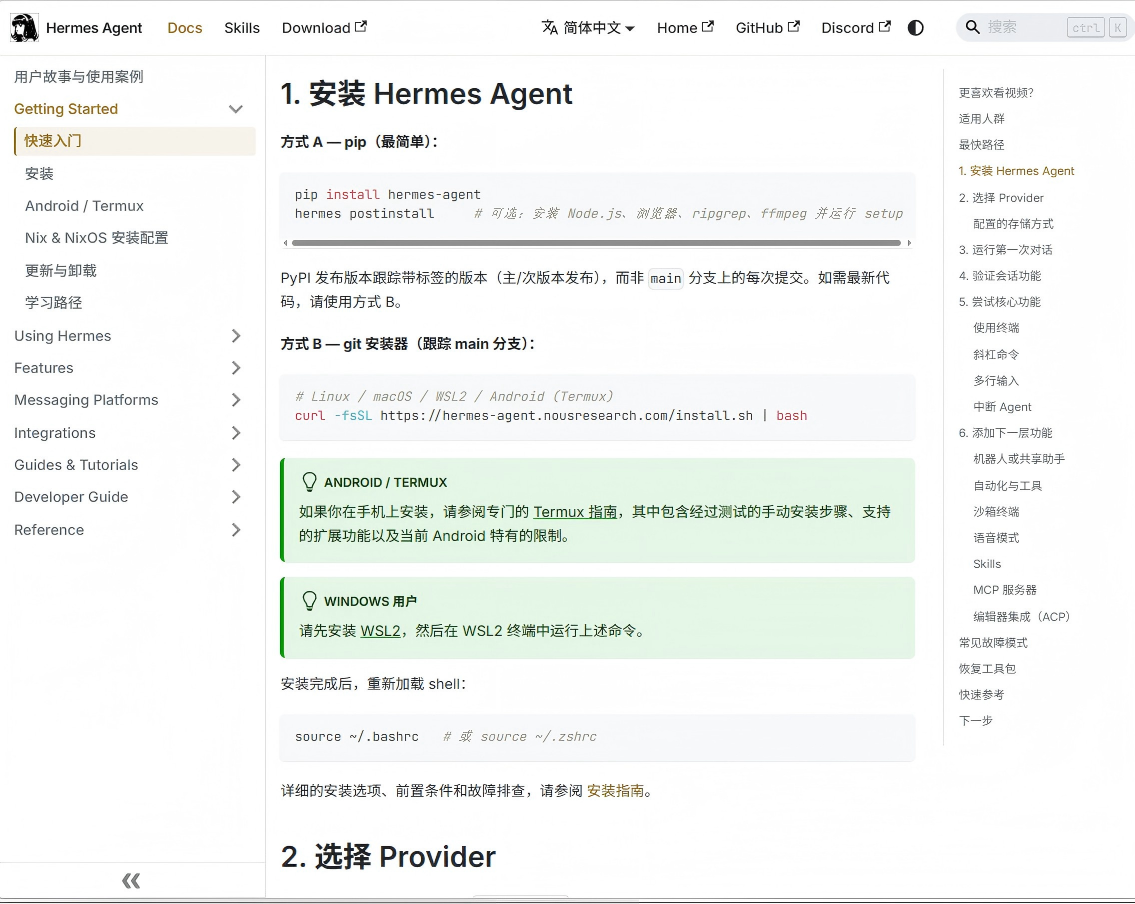Click the Termux 指南 link

(575, 512)
